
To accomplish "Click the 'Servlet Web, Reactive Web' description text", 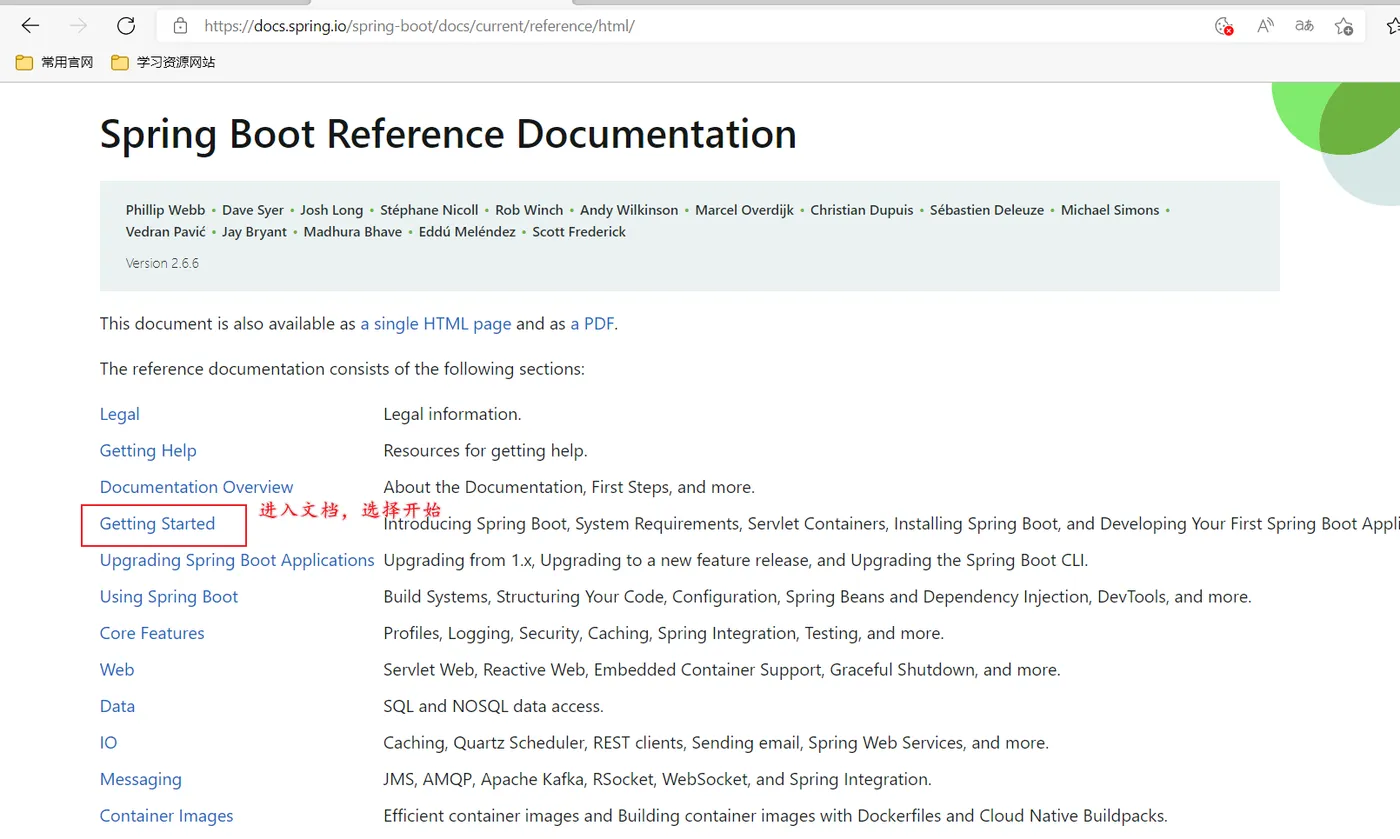I will point(722,670).
